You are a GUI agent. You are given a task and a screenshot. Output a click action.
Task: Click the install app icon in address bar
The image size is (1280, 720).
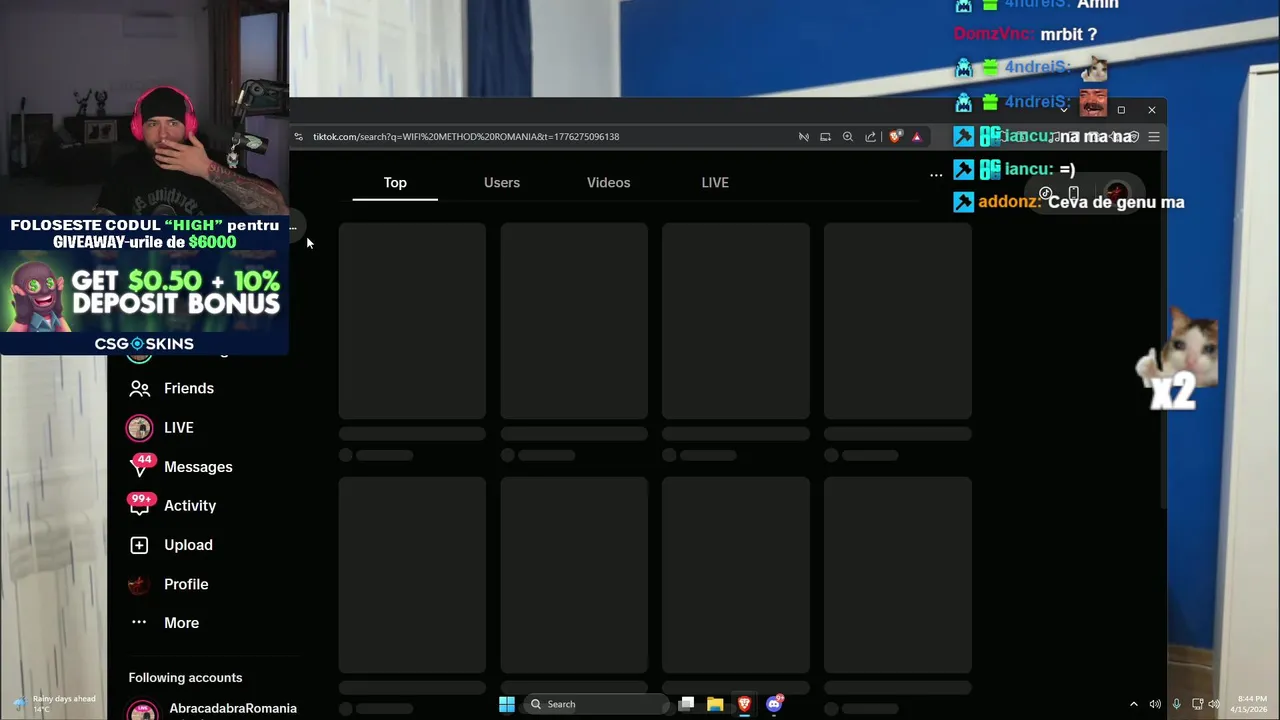click(825, 136)
